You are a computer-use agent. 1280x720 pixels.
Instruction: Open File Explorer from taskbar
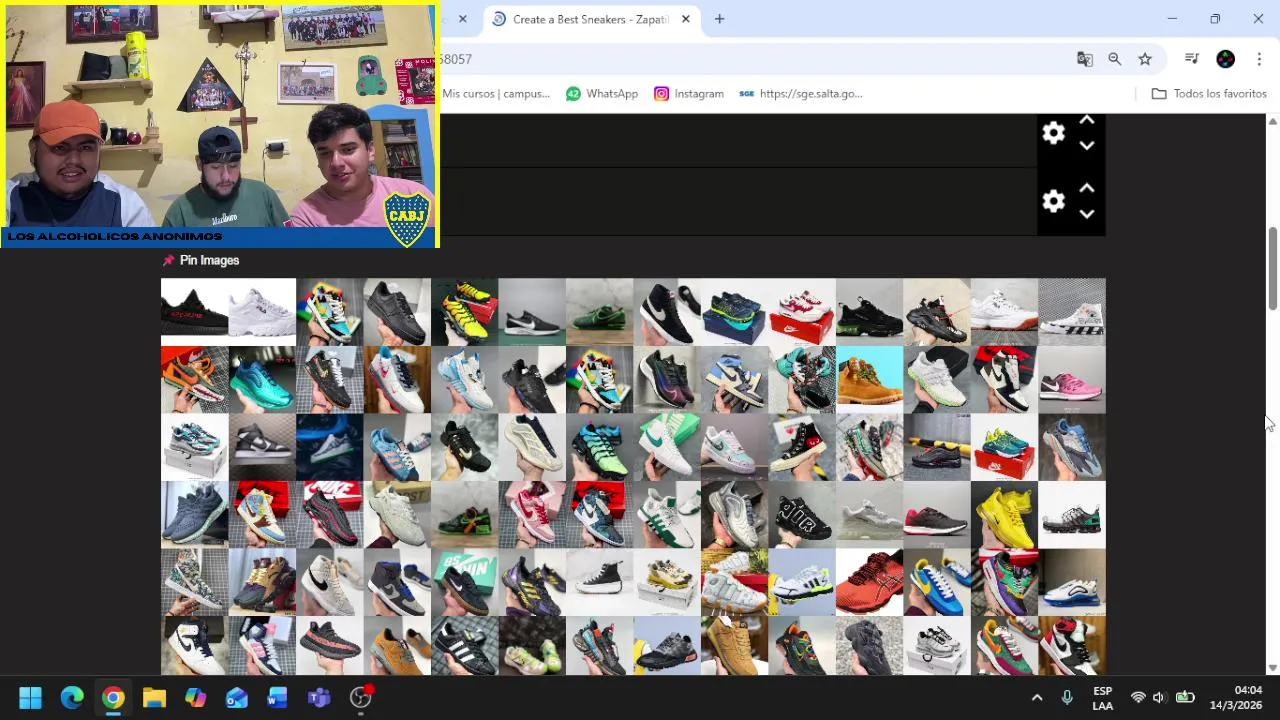coord(154,698)
